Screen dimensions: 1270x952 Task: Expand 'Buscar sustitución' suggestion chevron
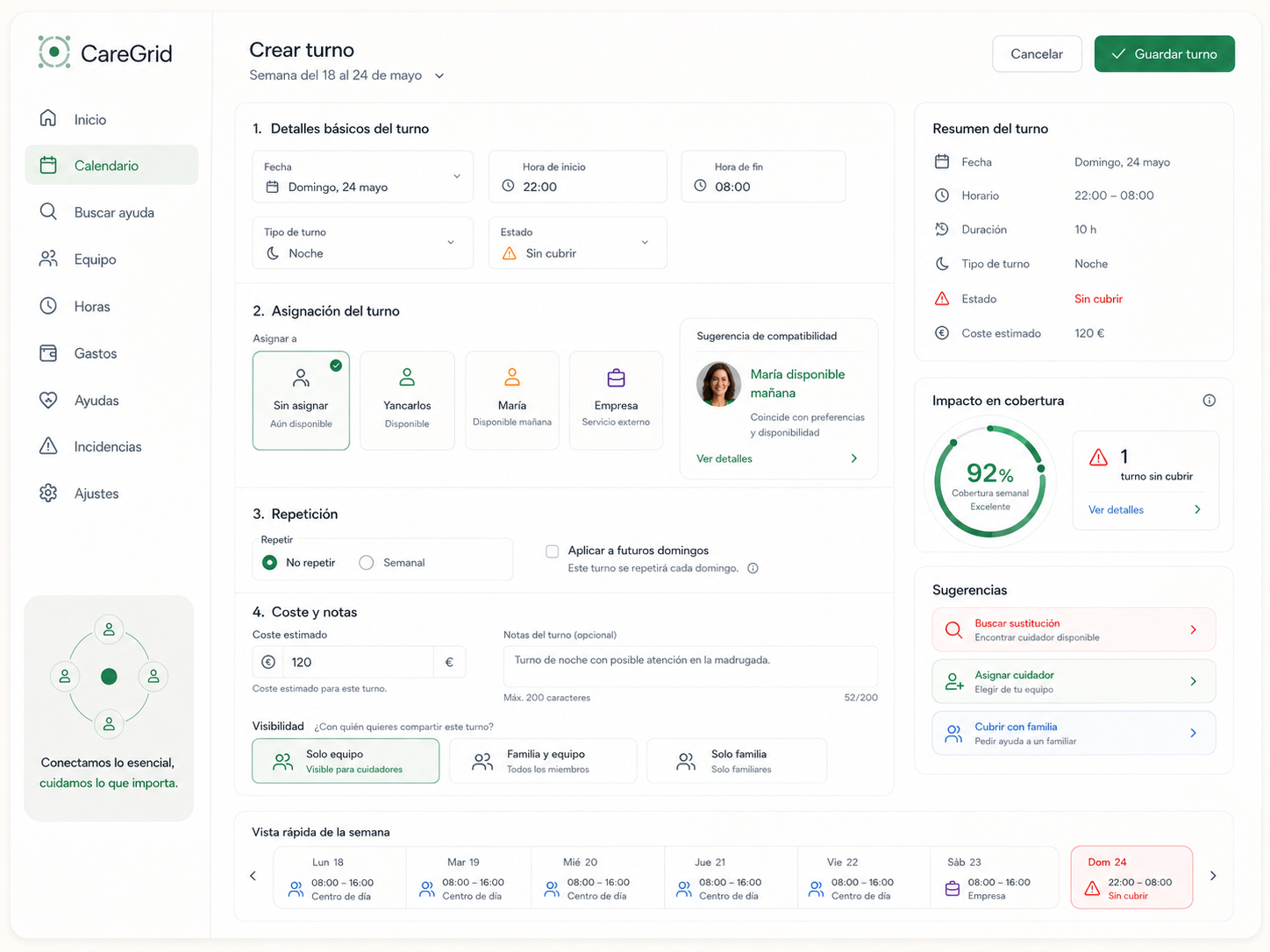(x=1194, y=629)
